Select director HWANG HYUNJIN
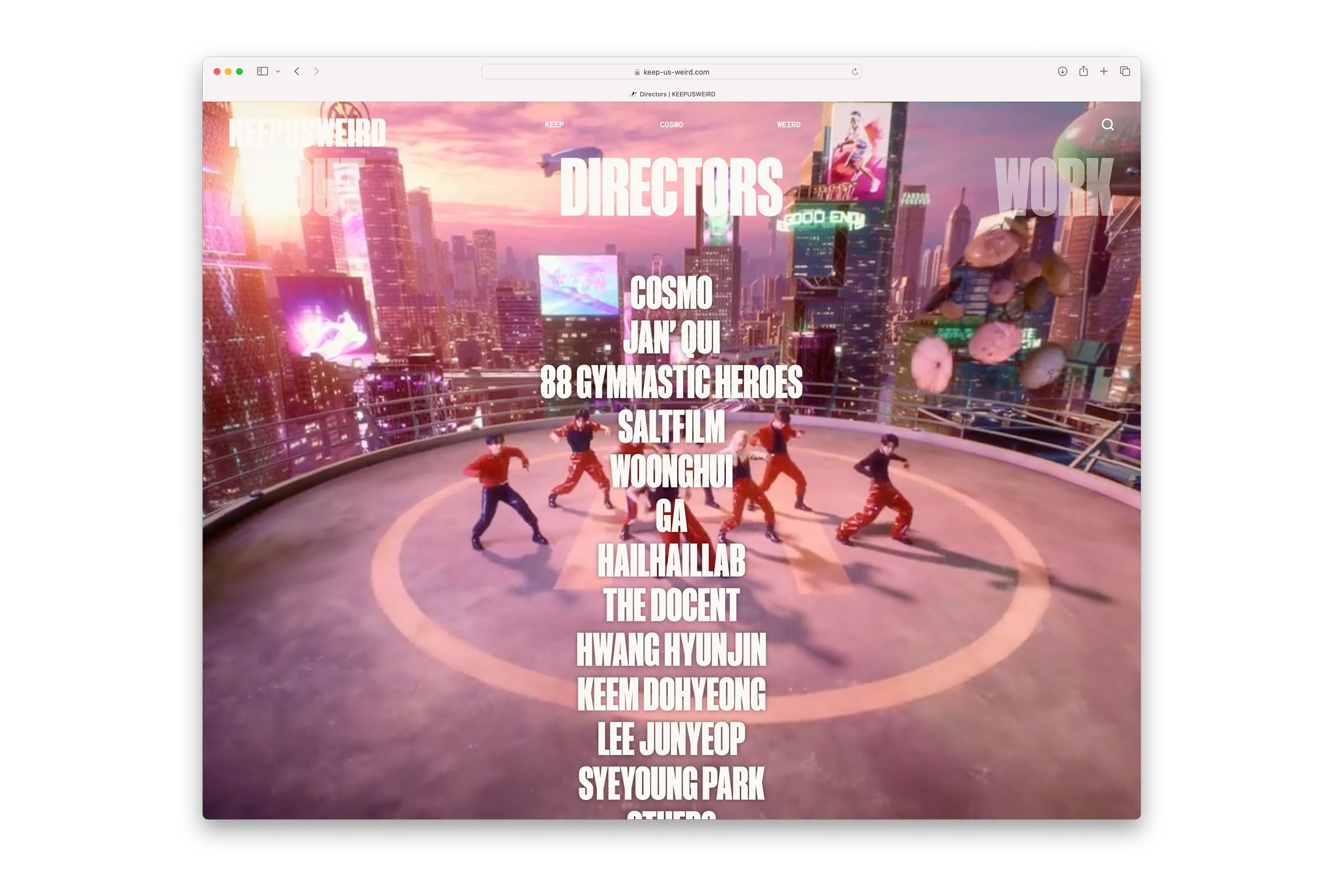The image size is (1344, 896). tap(671, 650)
